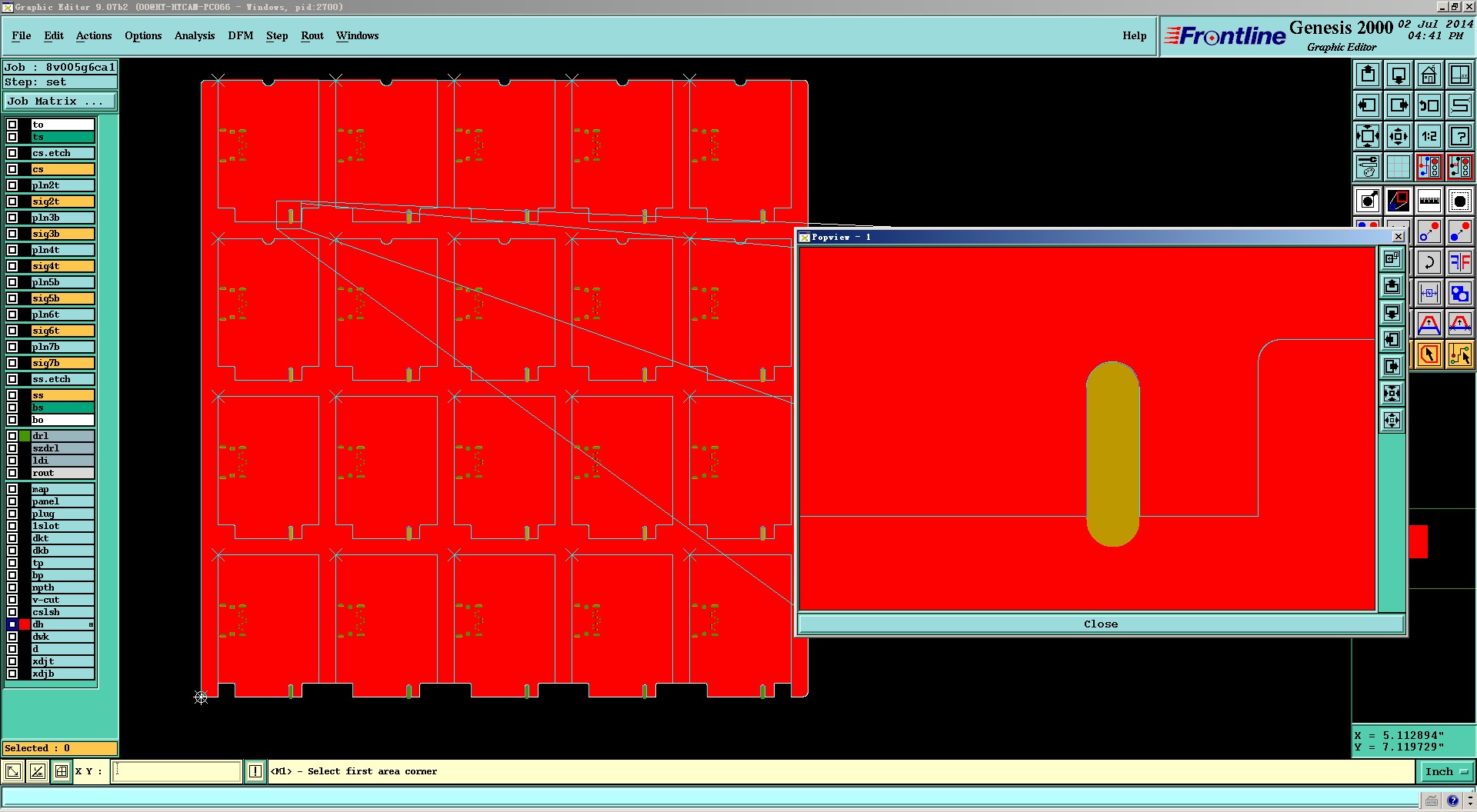Close Popview window with X button
1477x812 pixels.
[1398, 237]
